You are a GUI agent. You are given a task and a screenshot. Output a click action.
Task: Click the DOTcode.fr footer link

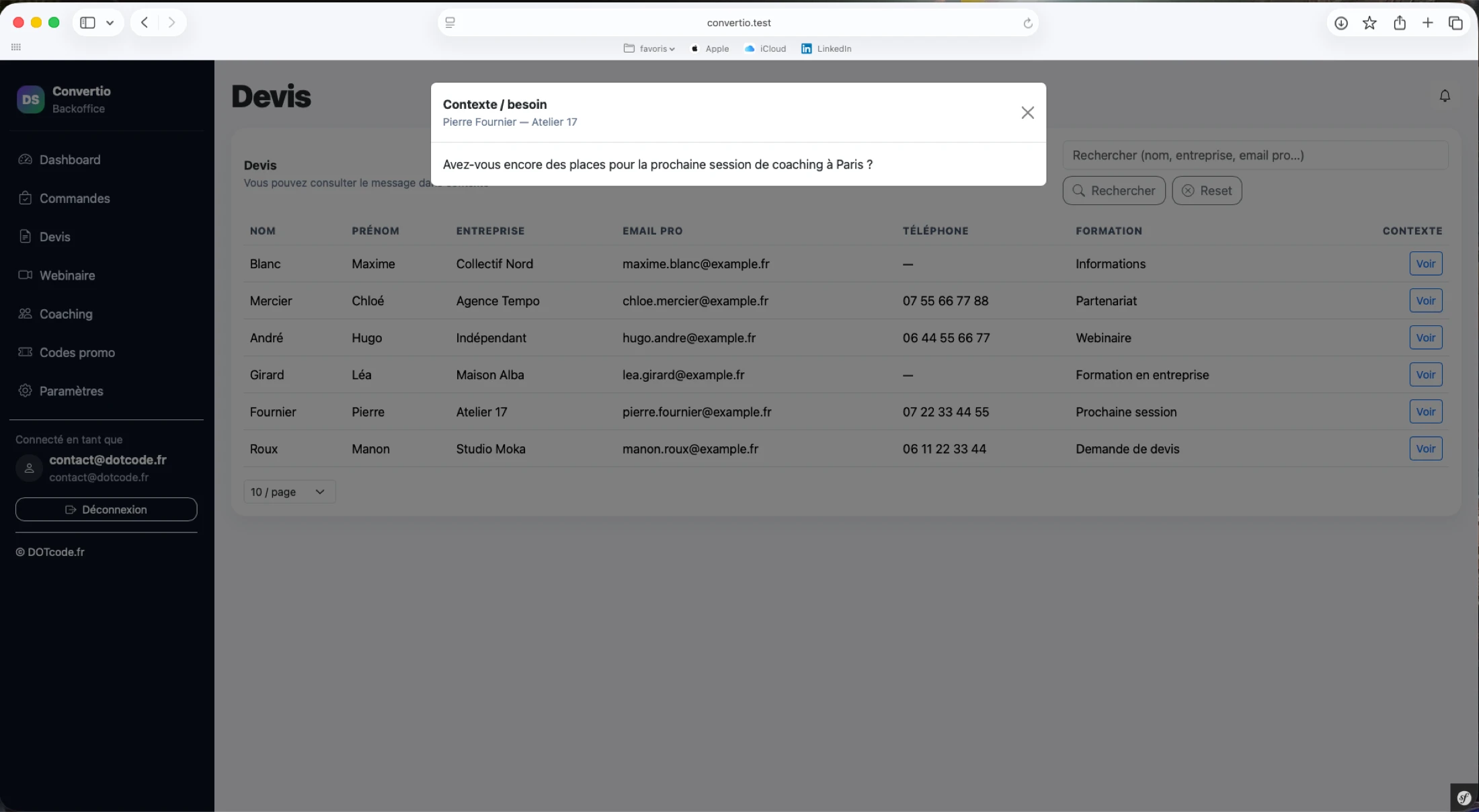pos(56,552)
